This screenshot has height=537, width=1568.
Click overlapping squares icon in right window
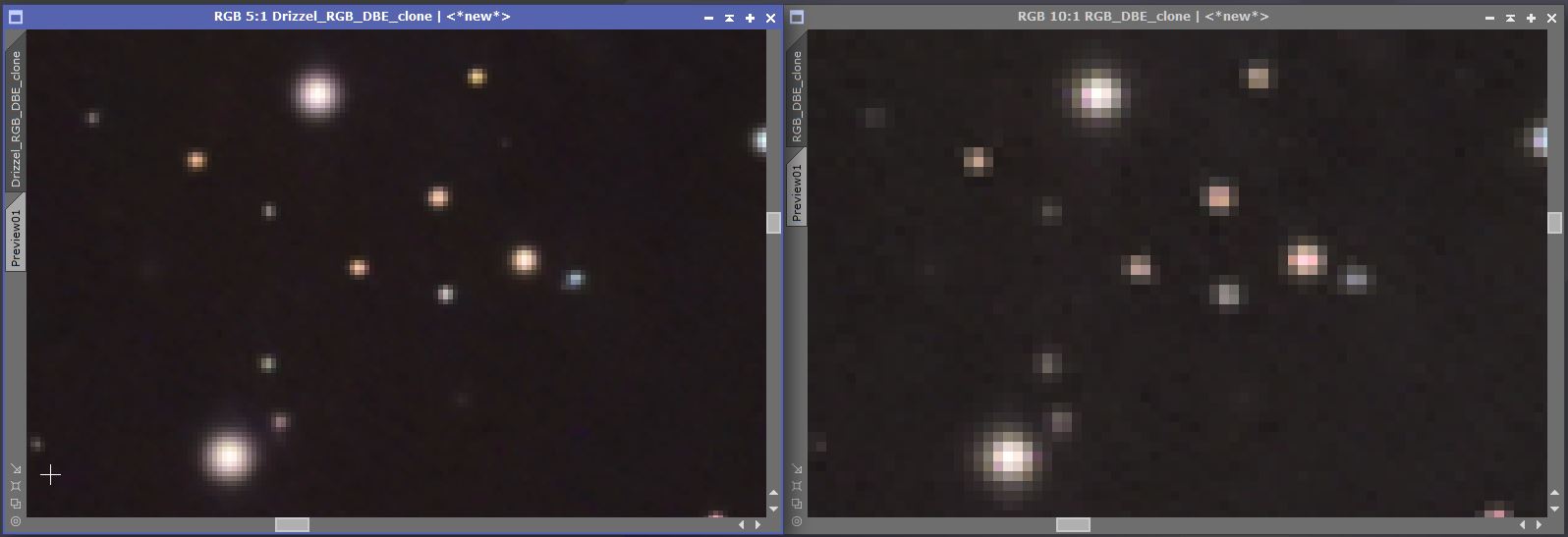(x=797, y=504)
